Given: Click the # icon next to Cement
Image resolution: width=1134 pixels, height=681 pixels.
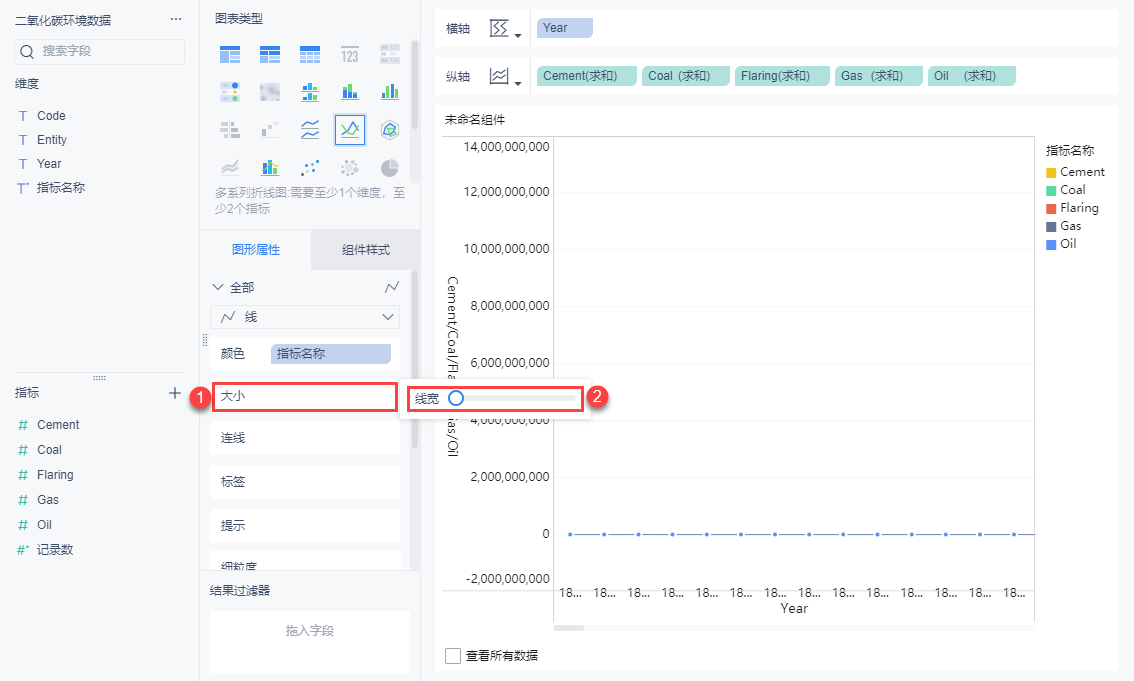Looking at the screenshot, I should click(x=22, y=425).
